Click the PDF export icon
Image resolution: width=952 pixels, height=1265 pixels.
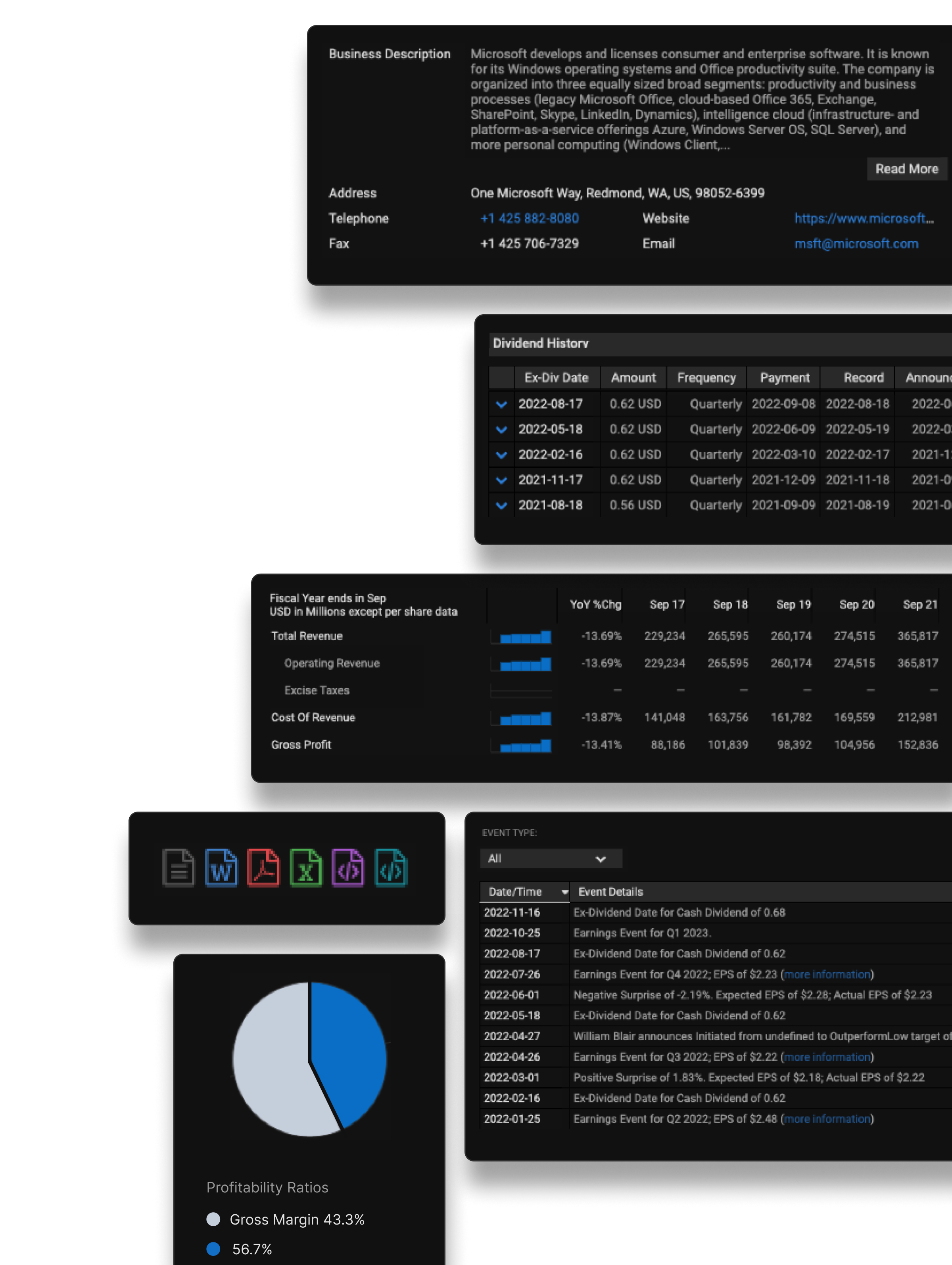tap(263, 868)
